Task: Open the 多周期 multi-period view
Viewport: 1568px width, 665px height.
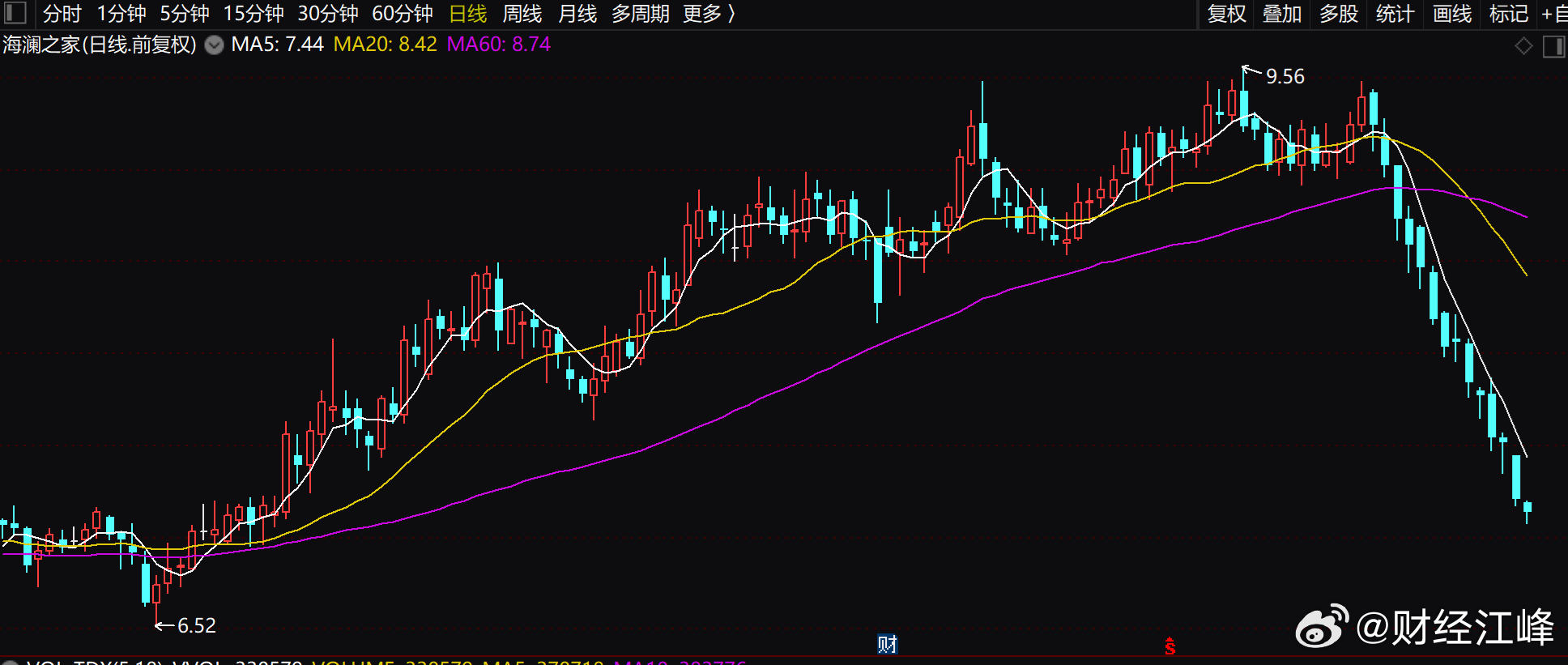Action: click(x=641, y=14)
